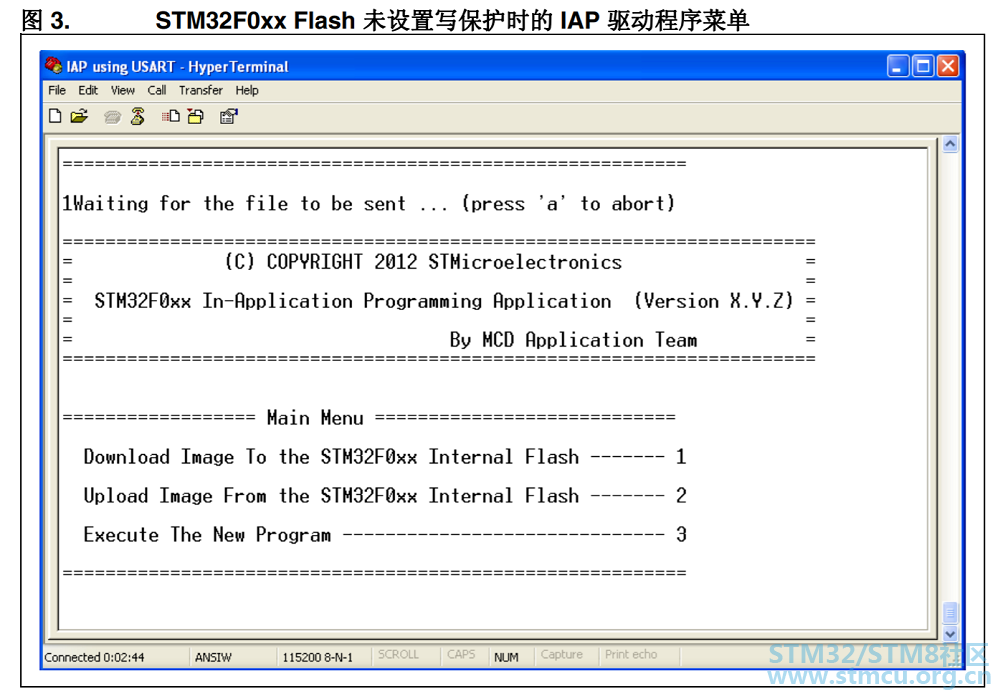Close the HyperTerminal window
Viewport: 1000px width, 699px height.
[948, 66]
